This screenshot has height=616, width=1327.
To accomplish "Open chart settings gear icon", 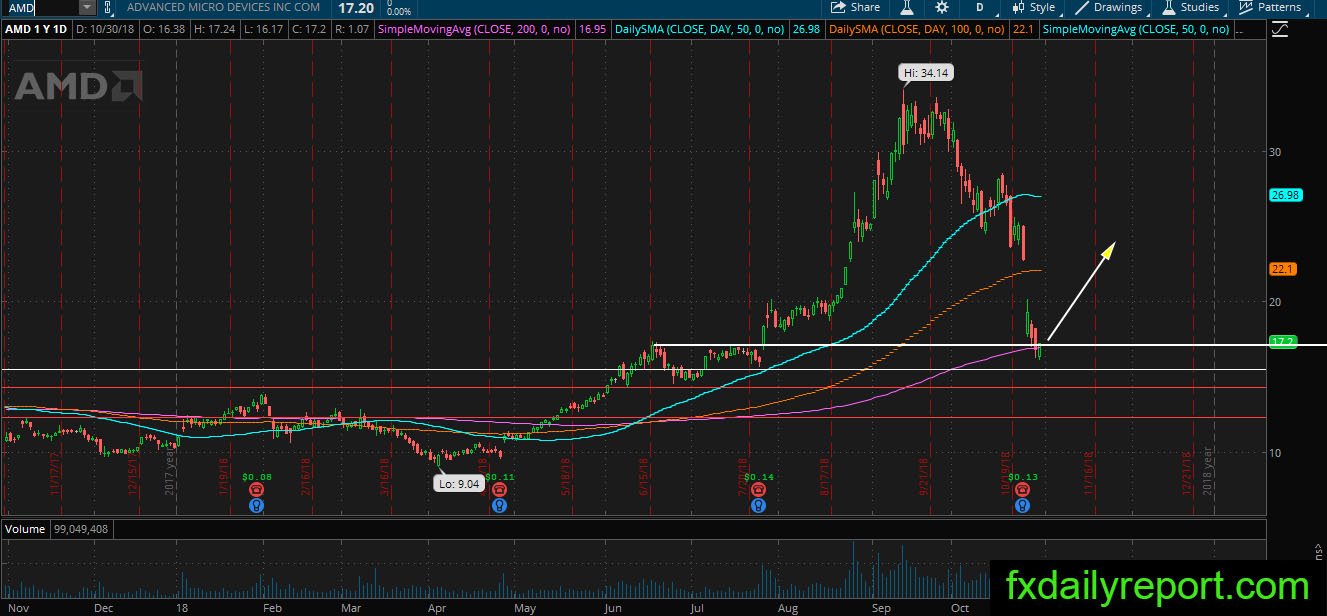I will click(x=941, y=7).
